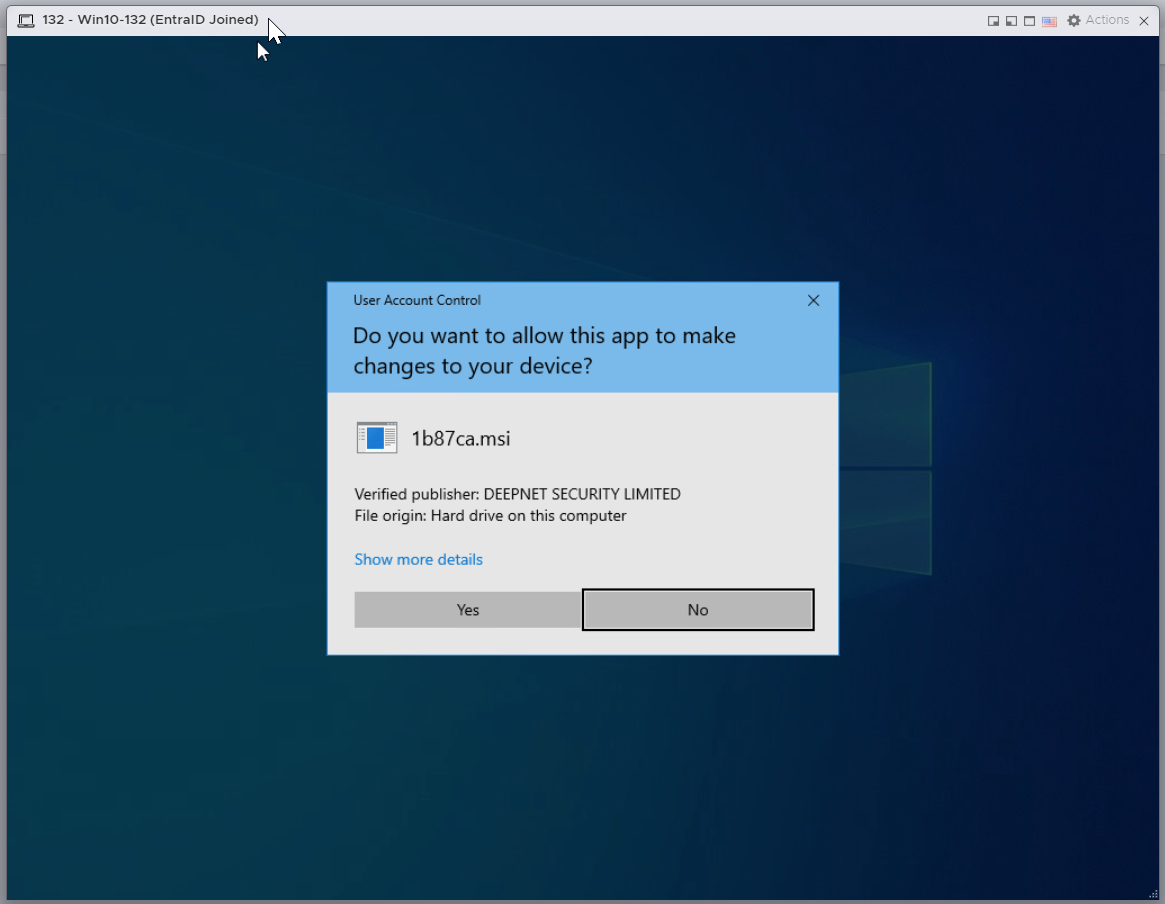
Task: Click the 1b87ca.msi installer icon
Action: click(x=377, y=438)
